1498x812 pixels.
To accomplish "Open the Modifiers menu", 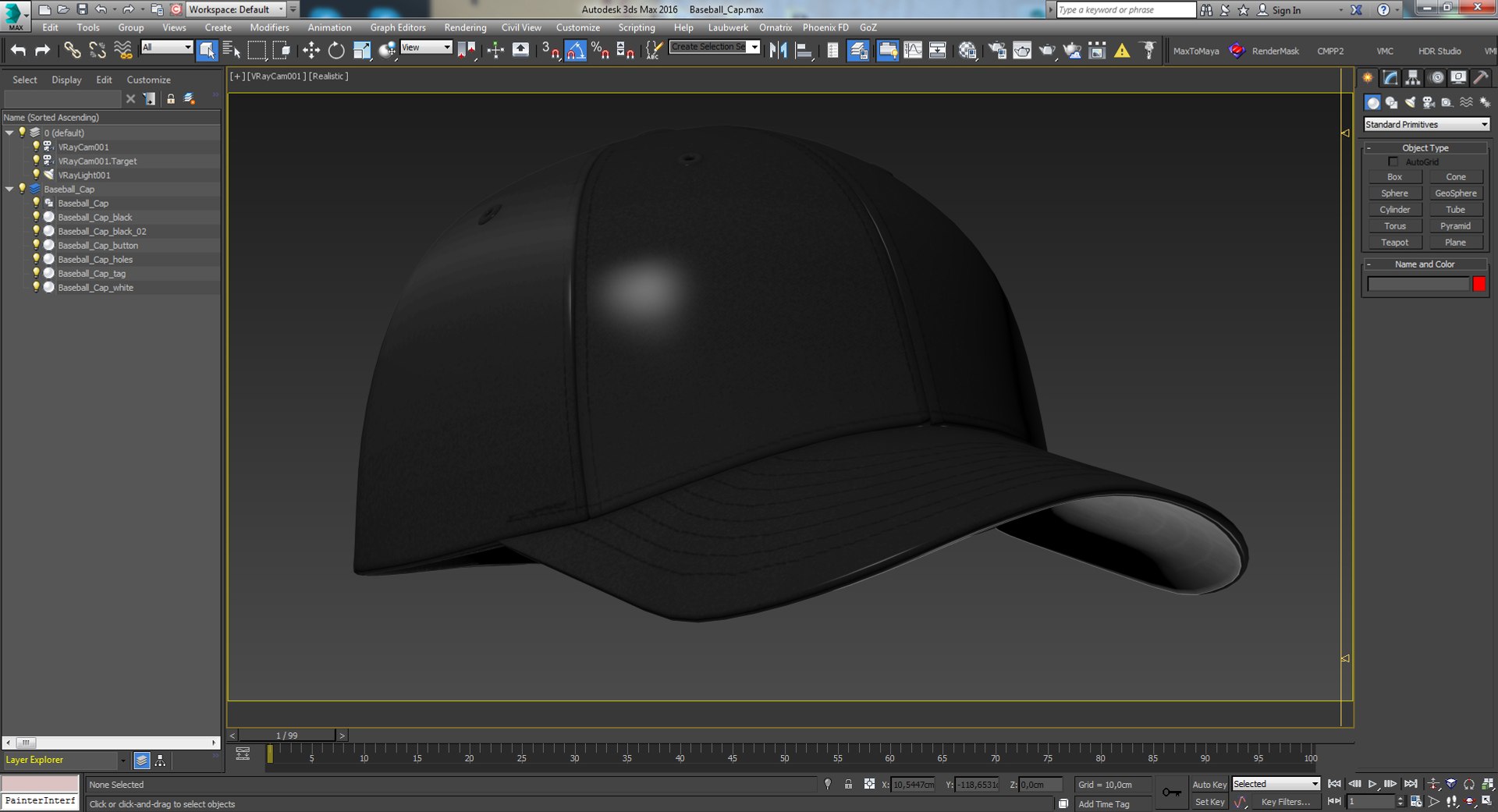I will [x=269, y=27].
